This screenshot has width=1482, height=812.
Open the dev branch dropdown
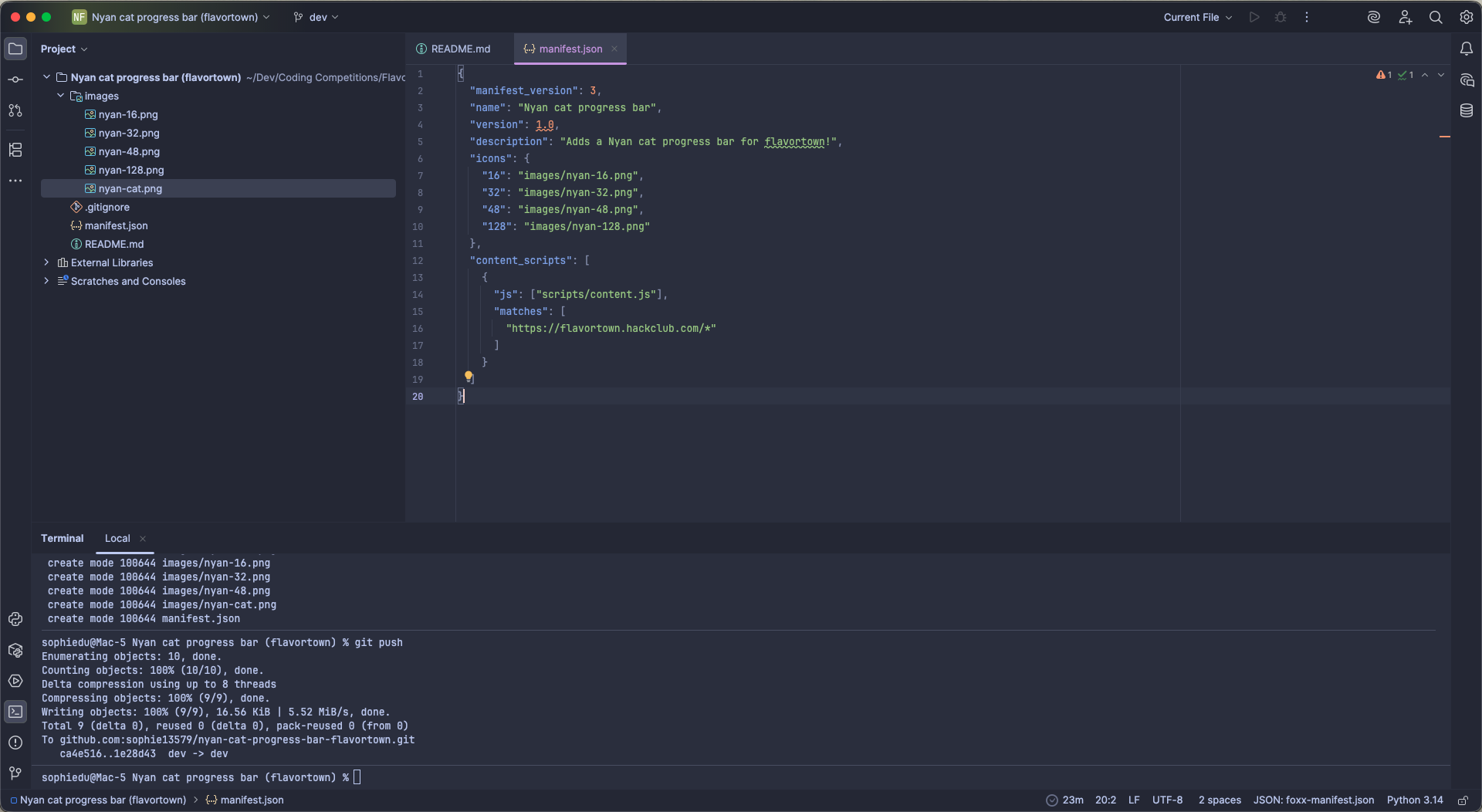(316, 17)
